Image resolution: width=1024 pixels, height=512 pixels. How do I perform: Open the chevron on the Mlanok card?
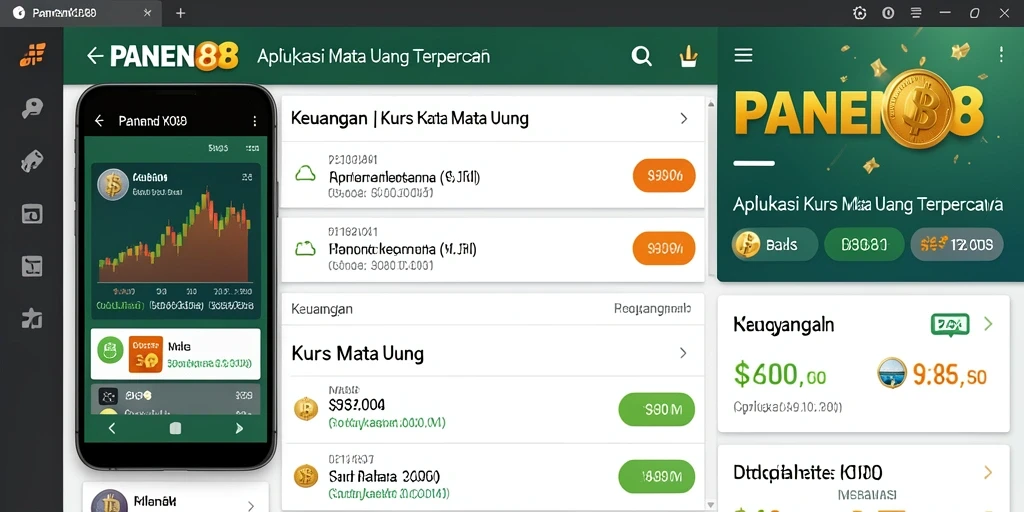[x=251, y=505]
